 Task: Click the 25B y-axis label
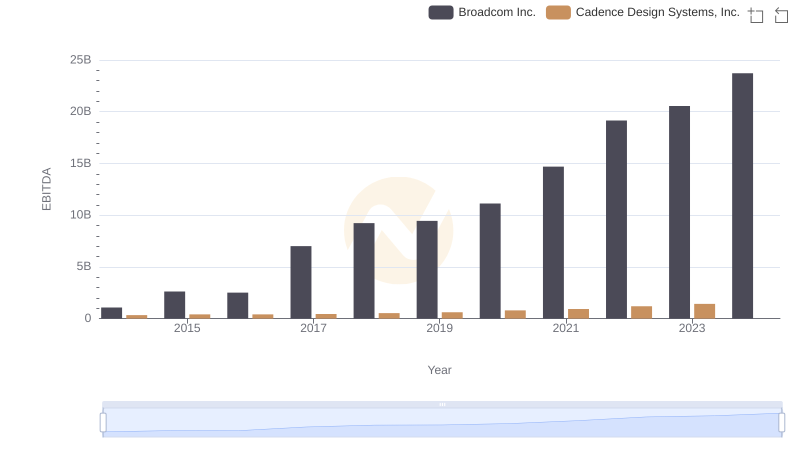point(81,60)
